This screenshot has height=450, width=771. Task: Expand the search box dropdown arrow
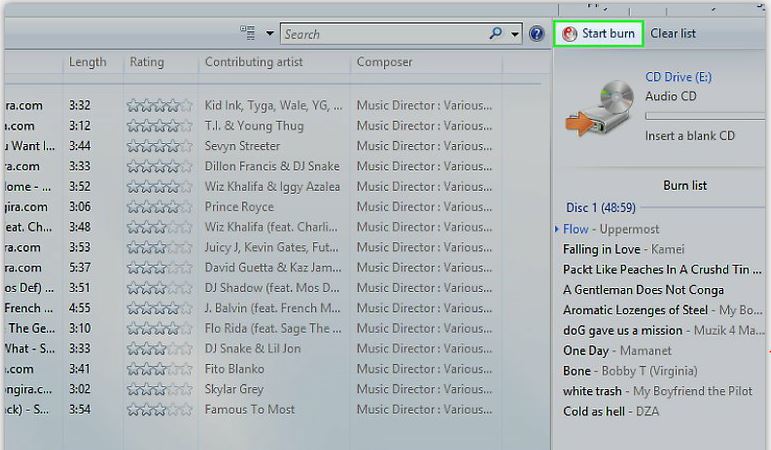tap(515, 34)
